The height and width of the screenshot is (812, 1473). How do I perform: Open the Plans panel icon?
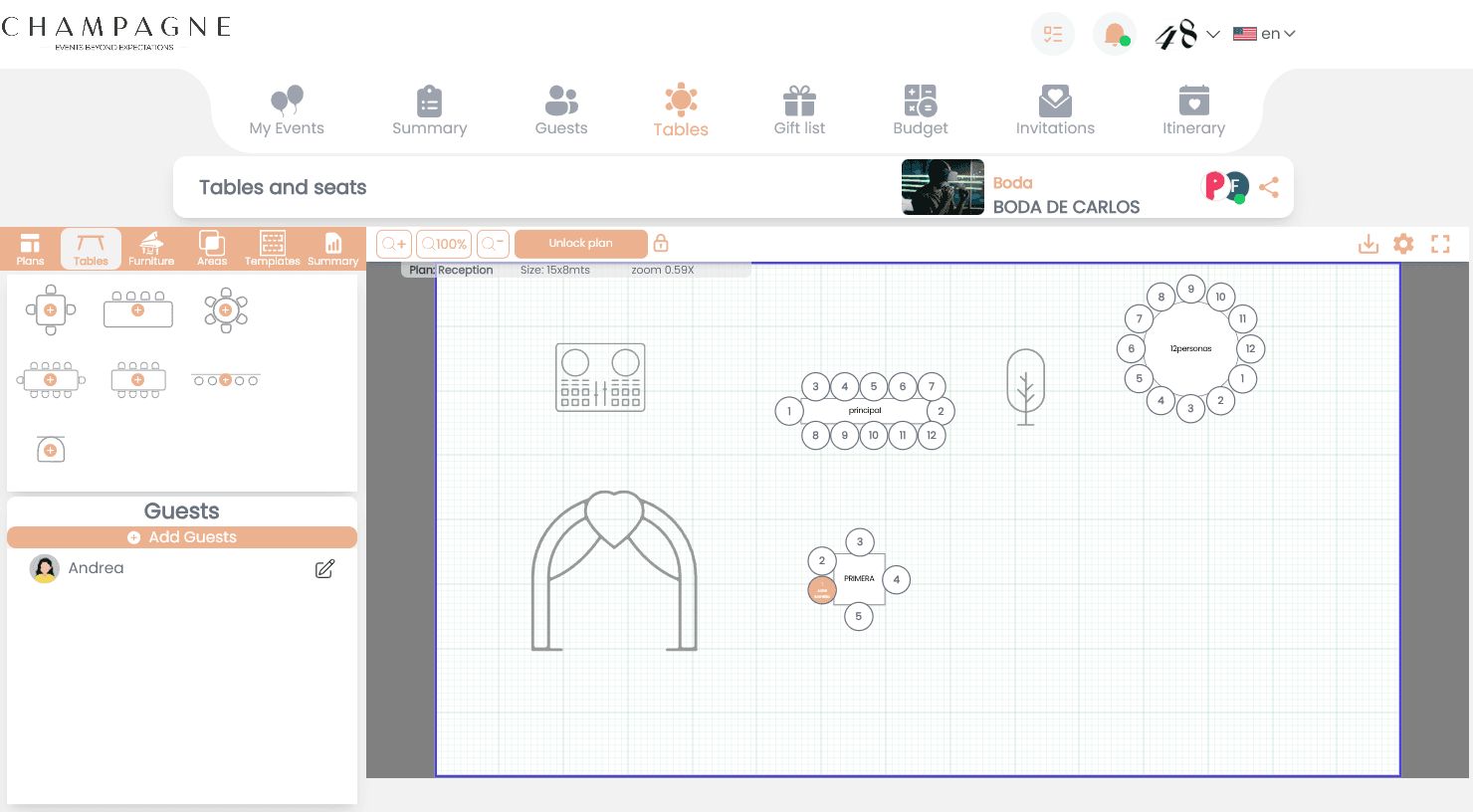click(x=29, y=248)
